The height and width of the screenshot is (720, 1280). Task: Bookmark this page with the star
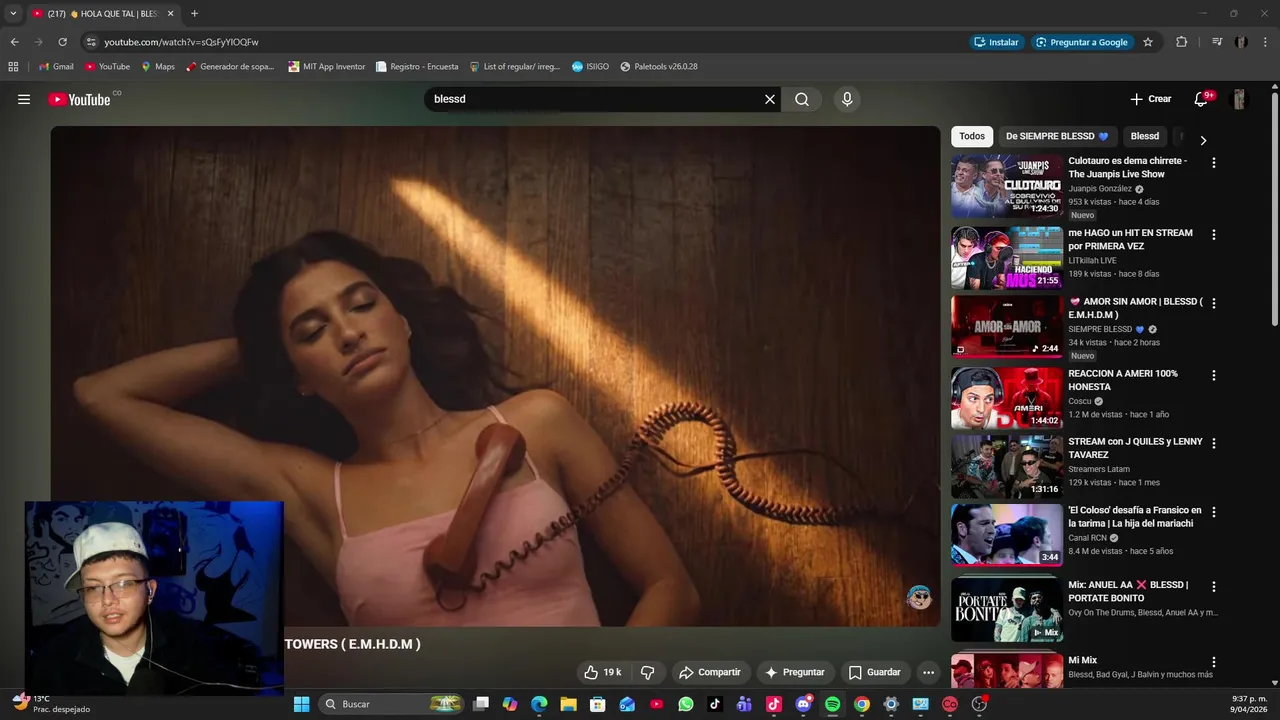pos(1148,42)
